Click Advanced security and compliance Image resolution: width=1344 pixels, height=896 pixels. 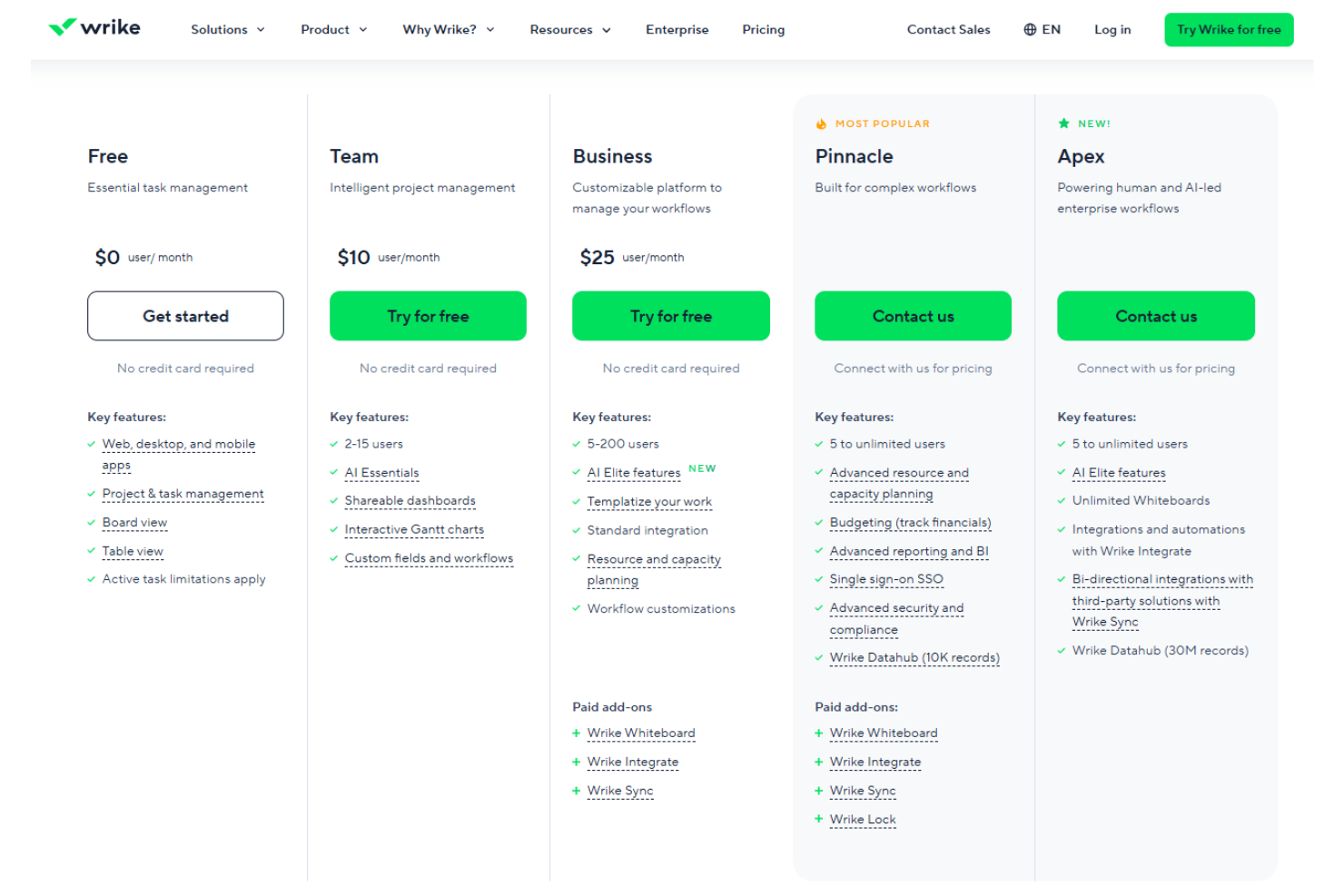896,618
